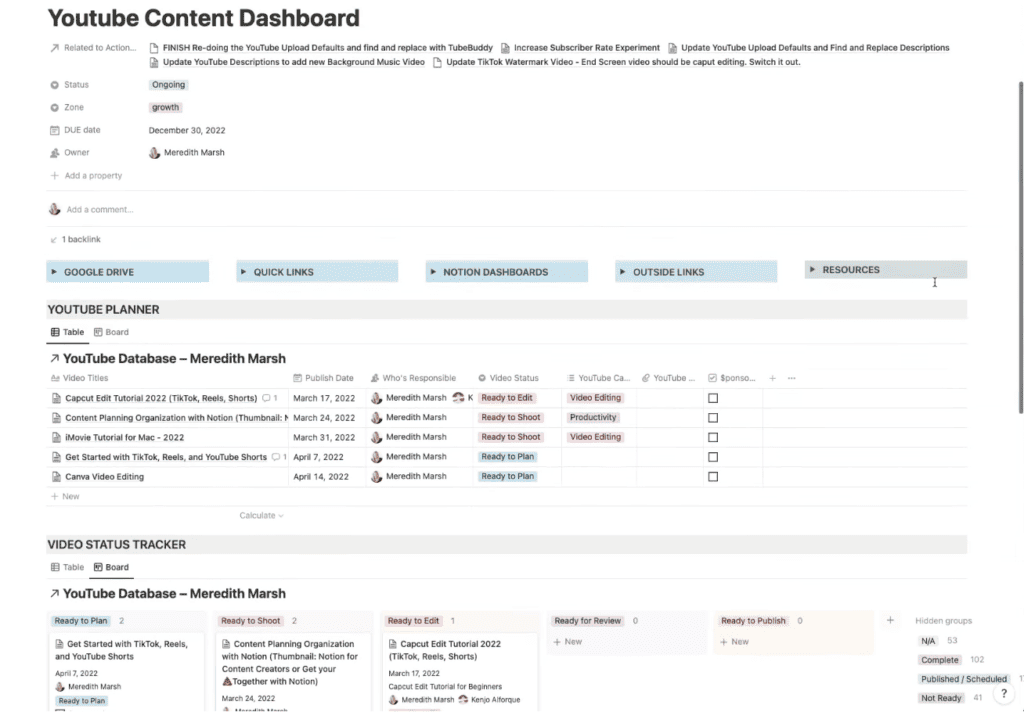
Task: Click the backlink arrow icon
Action: tap(54, 240)
